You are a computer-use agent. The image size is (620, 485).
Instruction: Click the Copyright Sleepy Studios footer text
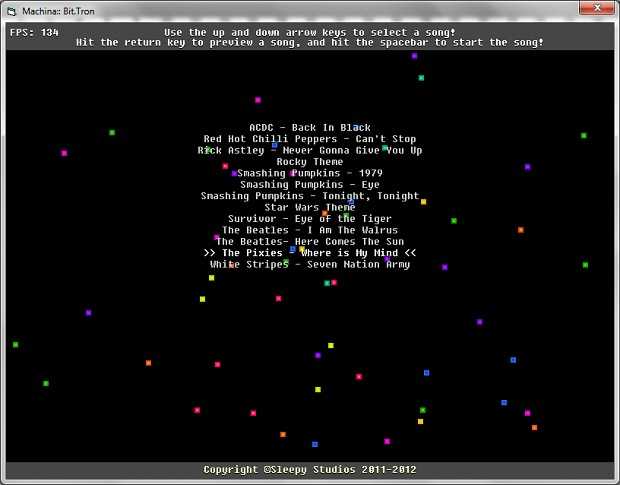coord(310,469)
